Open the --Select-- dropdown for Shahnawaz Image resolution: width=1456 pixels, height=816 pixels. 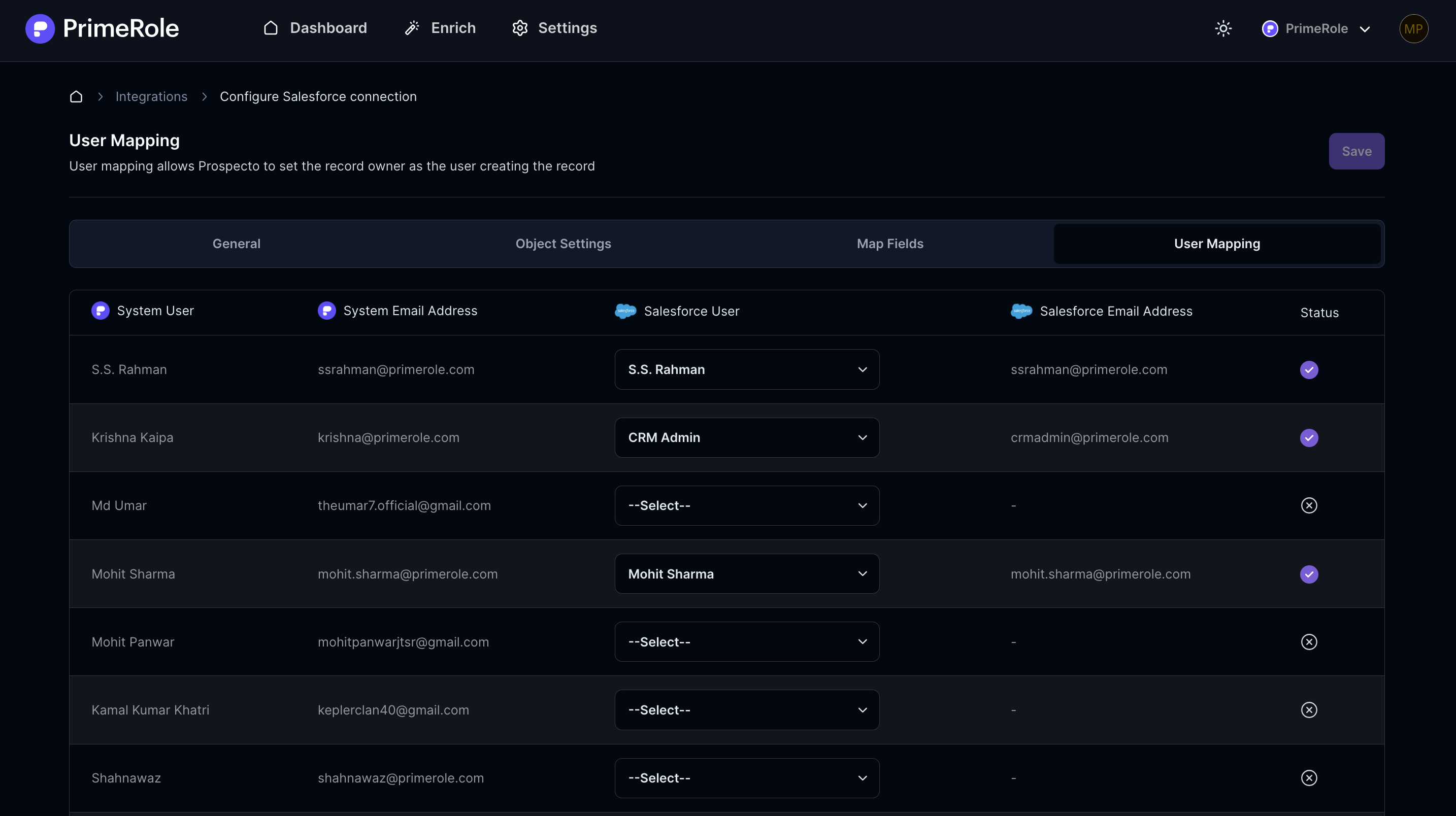click(747, 778)
